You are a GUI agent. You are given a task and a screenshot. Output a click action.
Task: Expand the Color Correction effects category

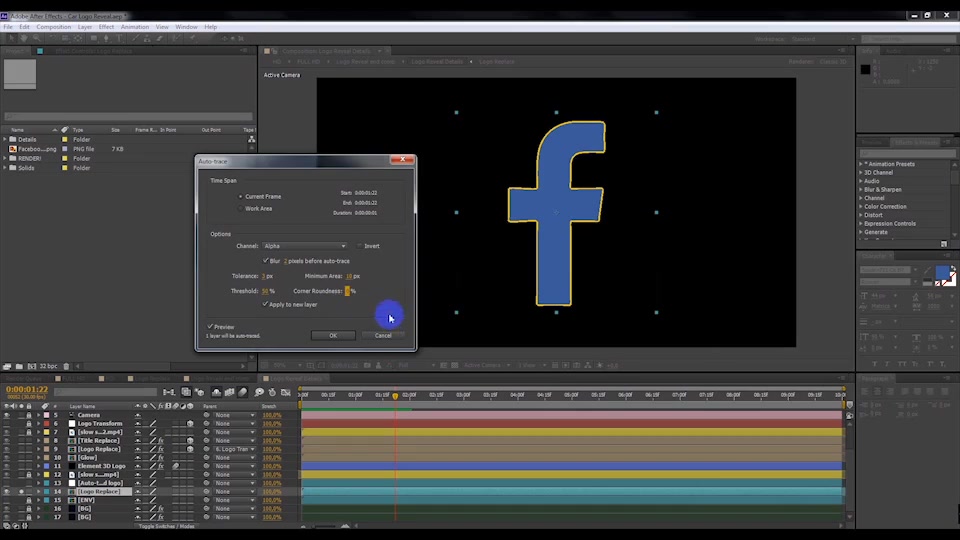click(861, 207)
